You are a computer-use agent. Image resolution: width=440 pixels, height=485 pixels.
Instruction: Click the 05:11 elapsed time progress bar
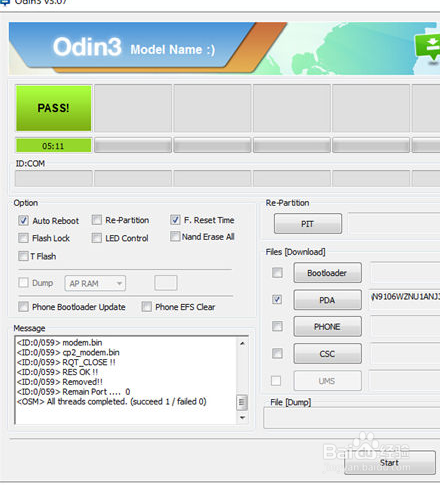[x=53, y=146]
